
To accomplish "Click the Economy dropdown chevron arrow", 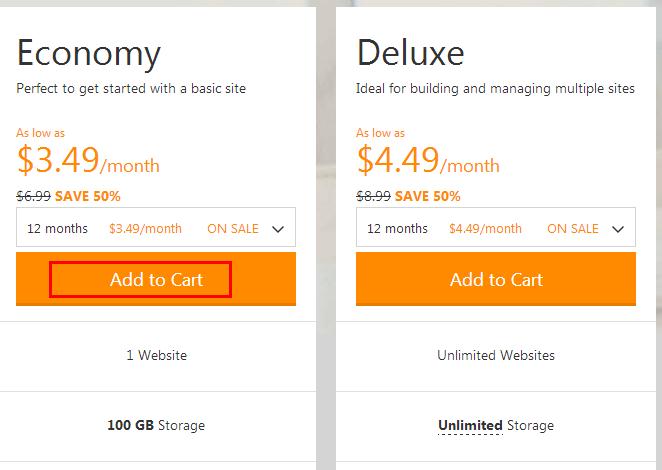I will click(278, 229).
